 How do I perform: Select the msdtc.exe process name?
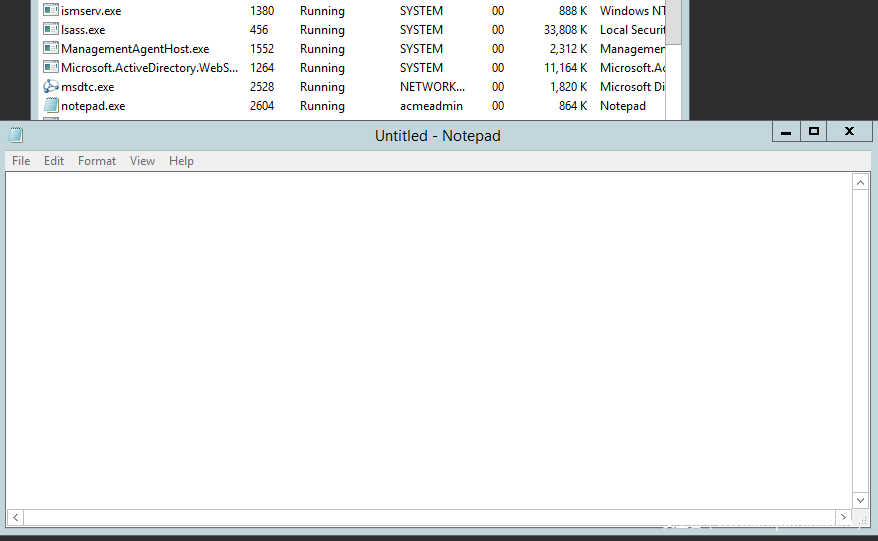[x=87, y=87]
